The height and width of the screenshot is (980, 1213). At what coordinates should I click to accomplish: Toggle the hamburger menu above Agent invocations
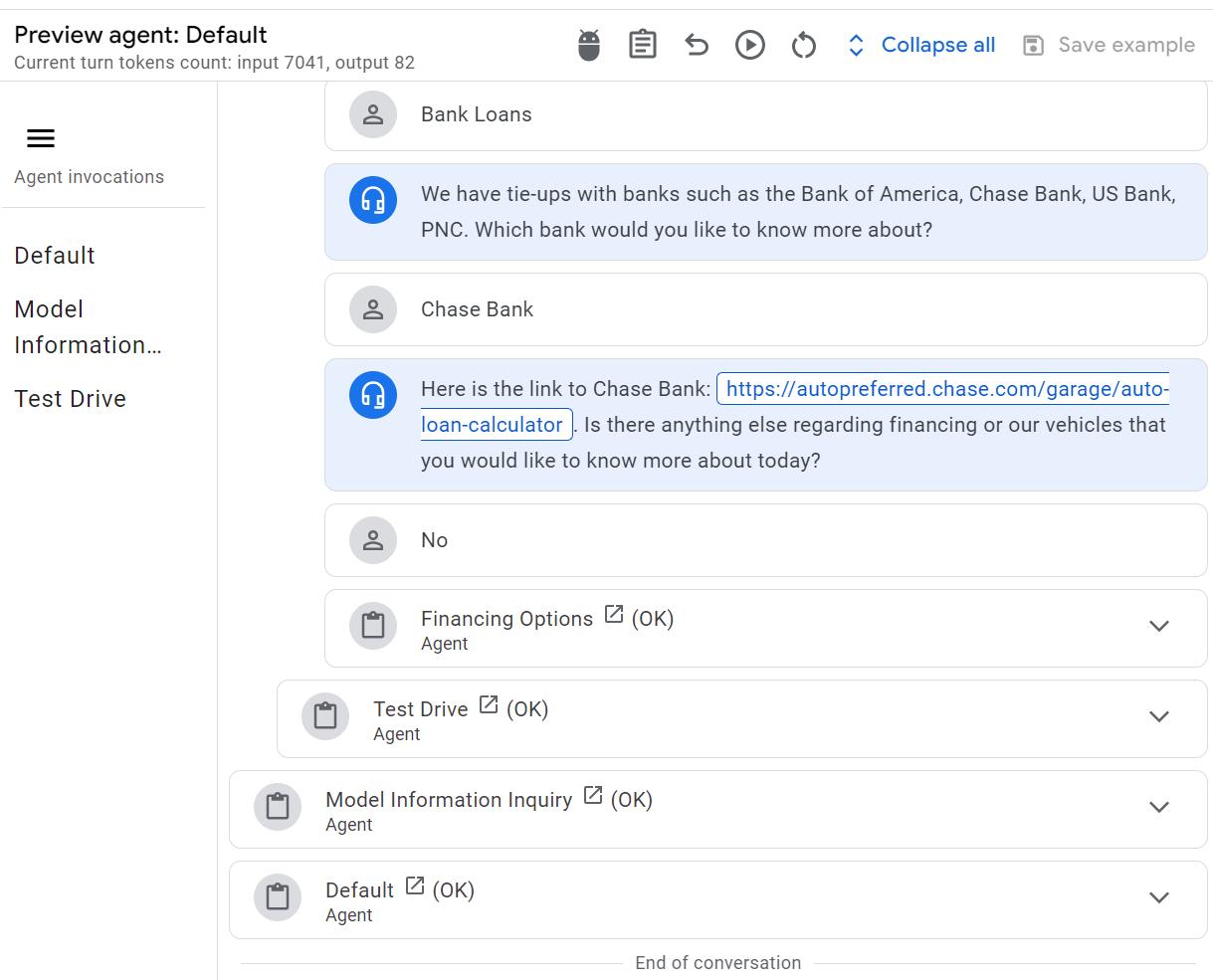(41, 138)
